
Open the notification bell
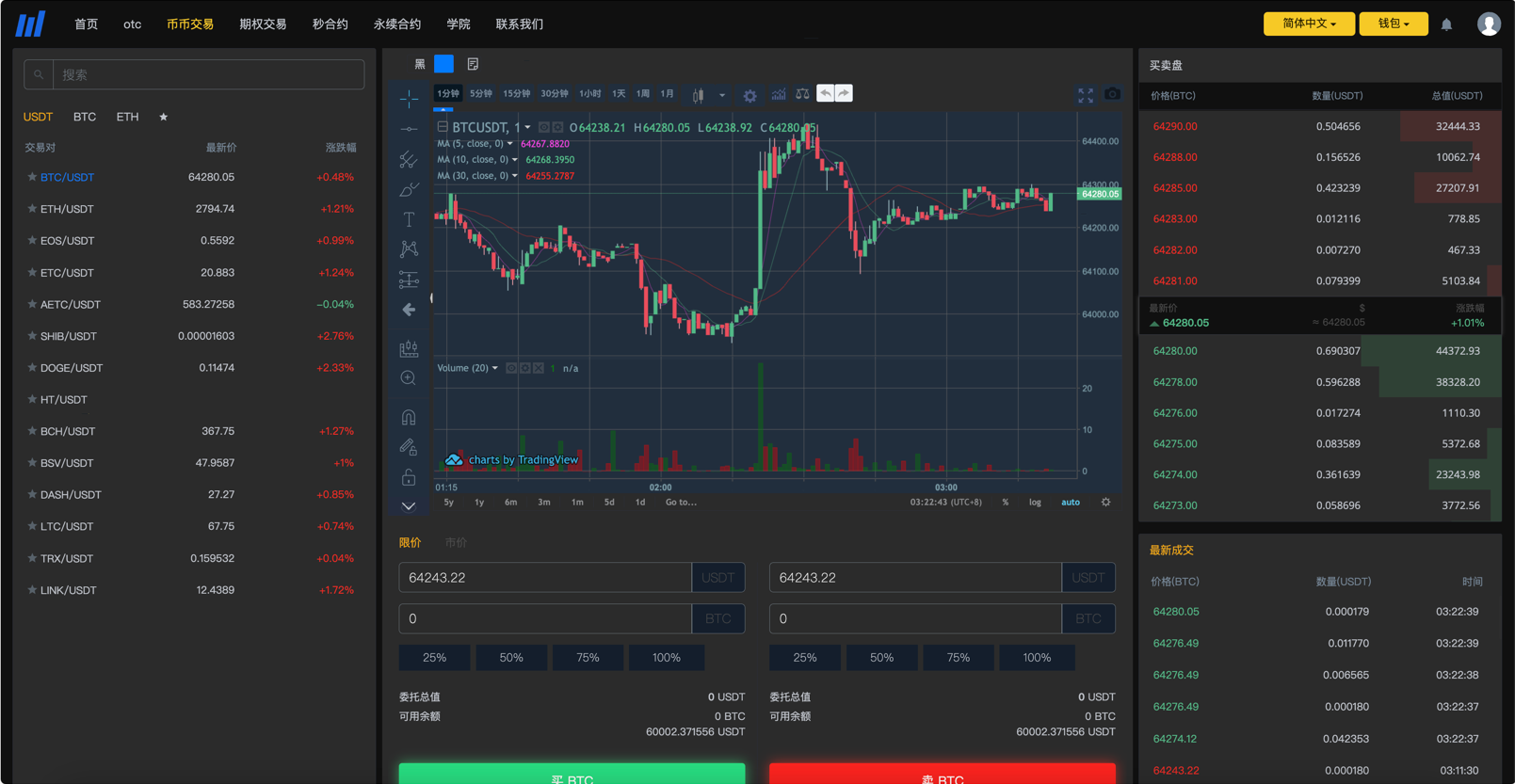coord(1446,24)
